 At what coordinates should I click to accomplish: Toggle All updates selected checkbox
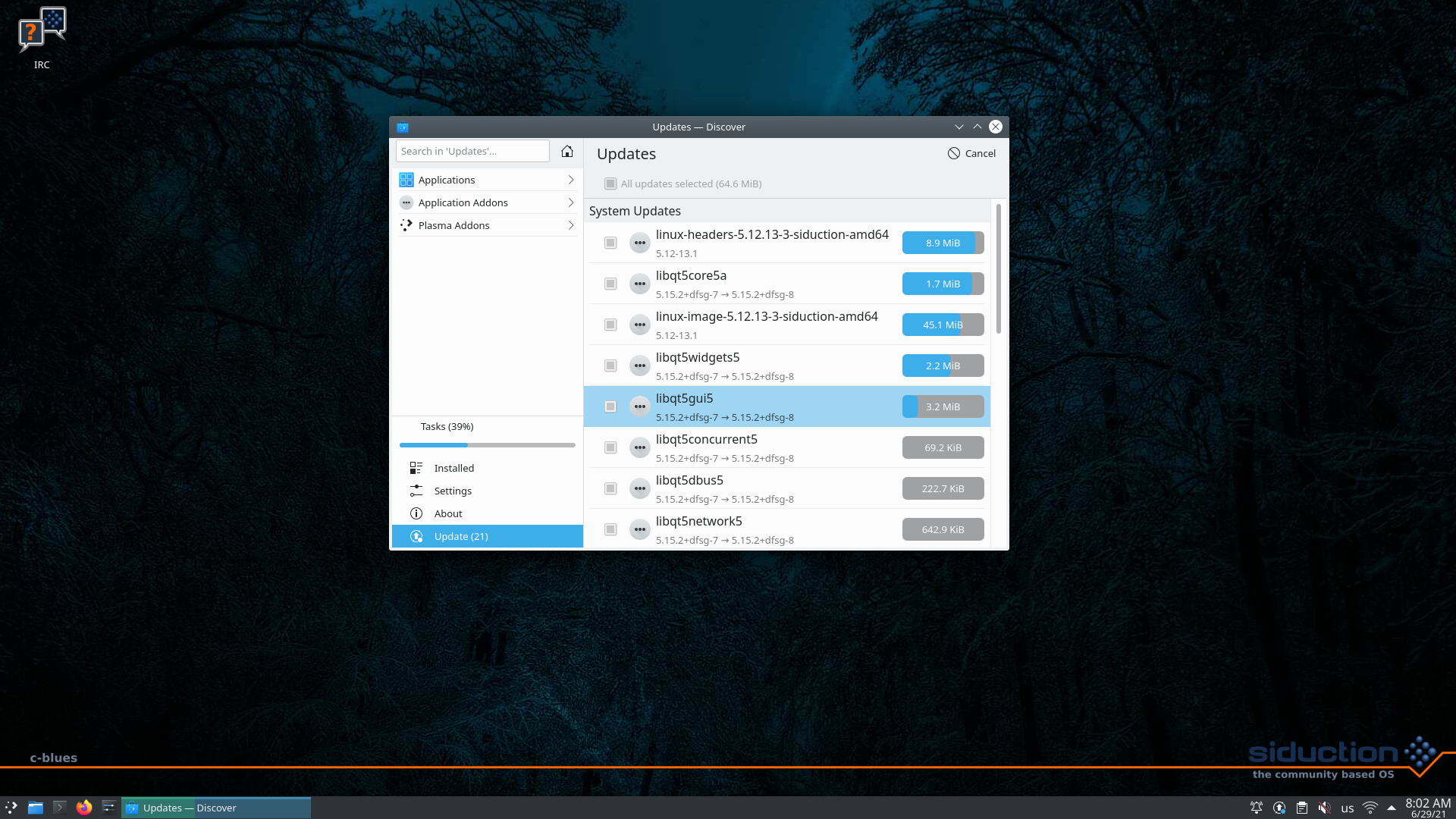610,184
